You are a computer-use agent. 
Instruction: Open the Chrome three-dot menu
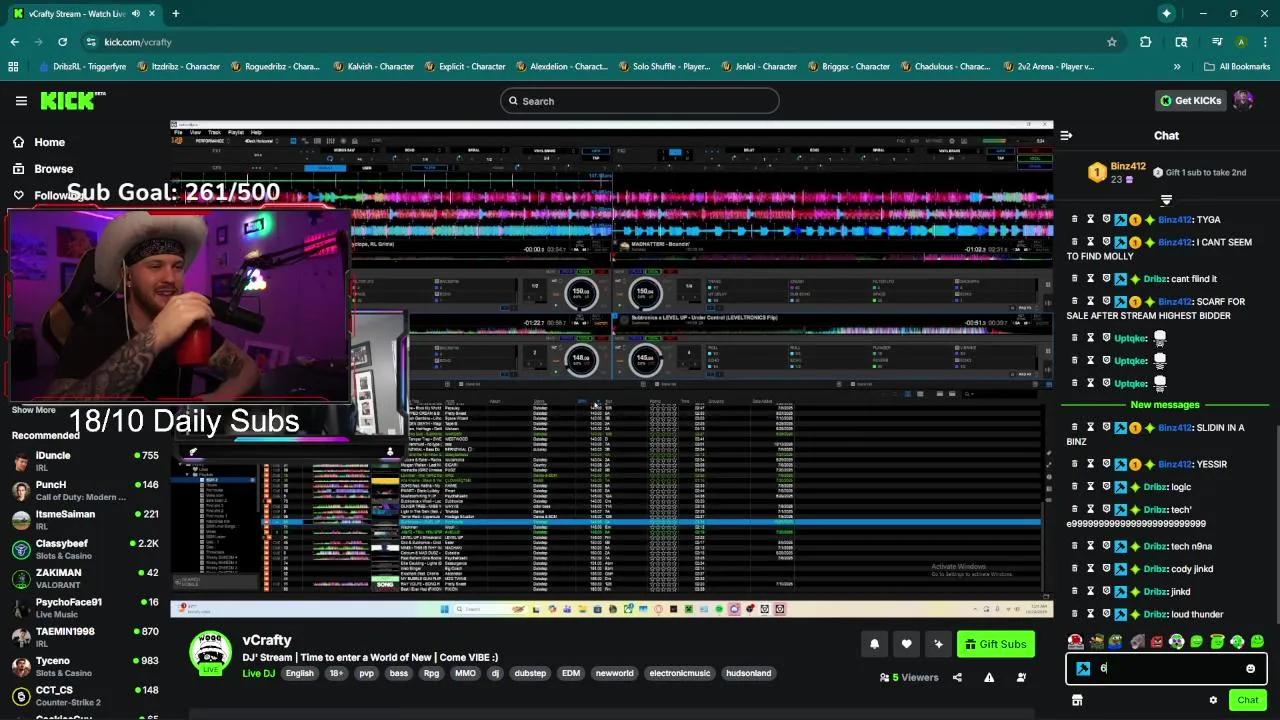(1264, 42)
